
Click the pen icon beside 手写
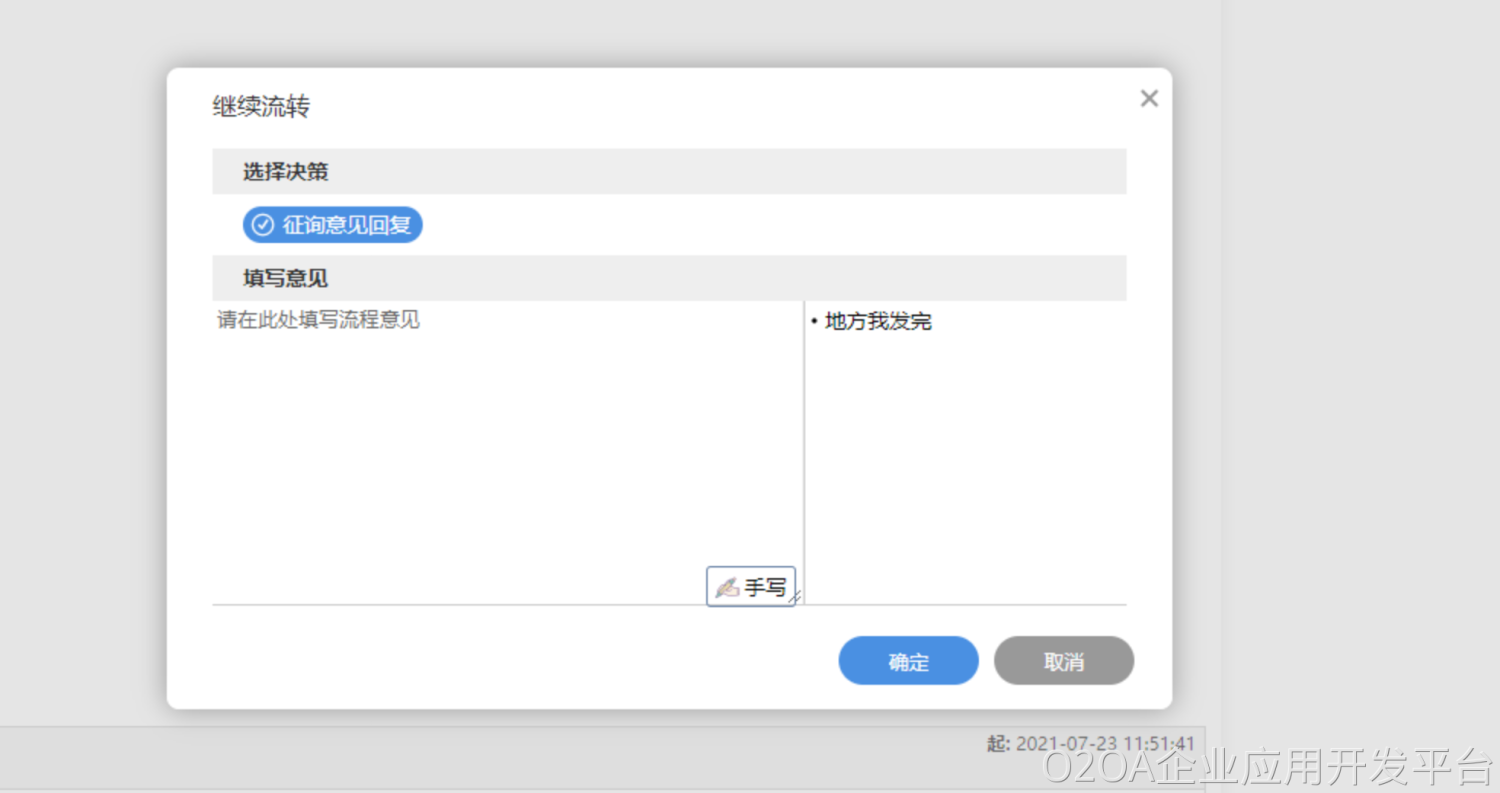(x=727, y=587)
